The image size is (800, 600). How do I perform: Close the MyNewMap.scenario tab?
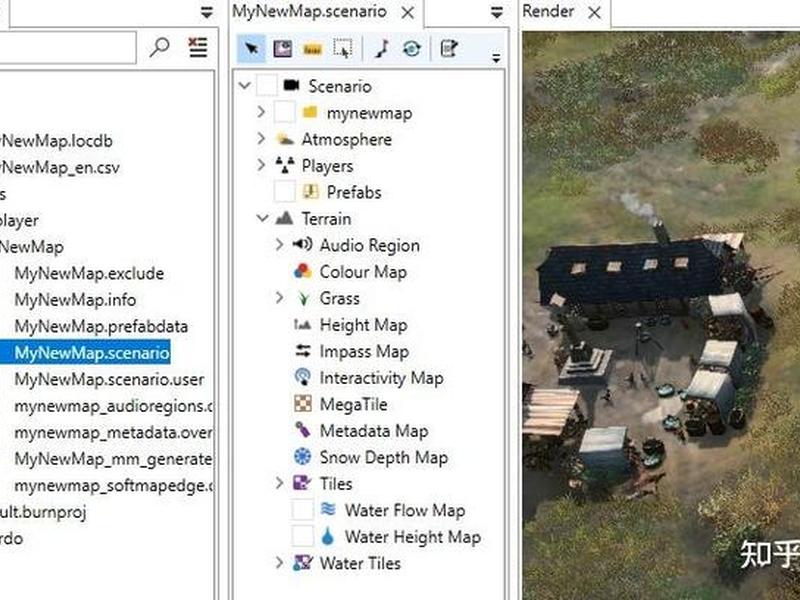[407, 13]
